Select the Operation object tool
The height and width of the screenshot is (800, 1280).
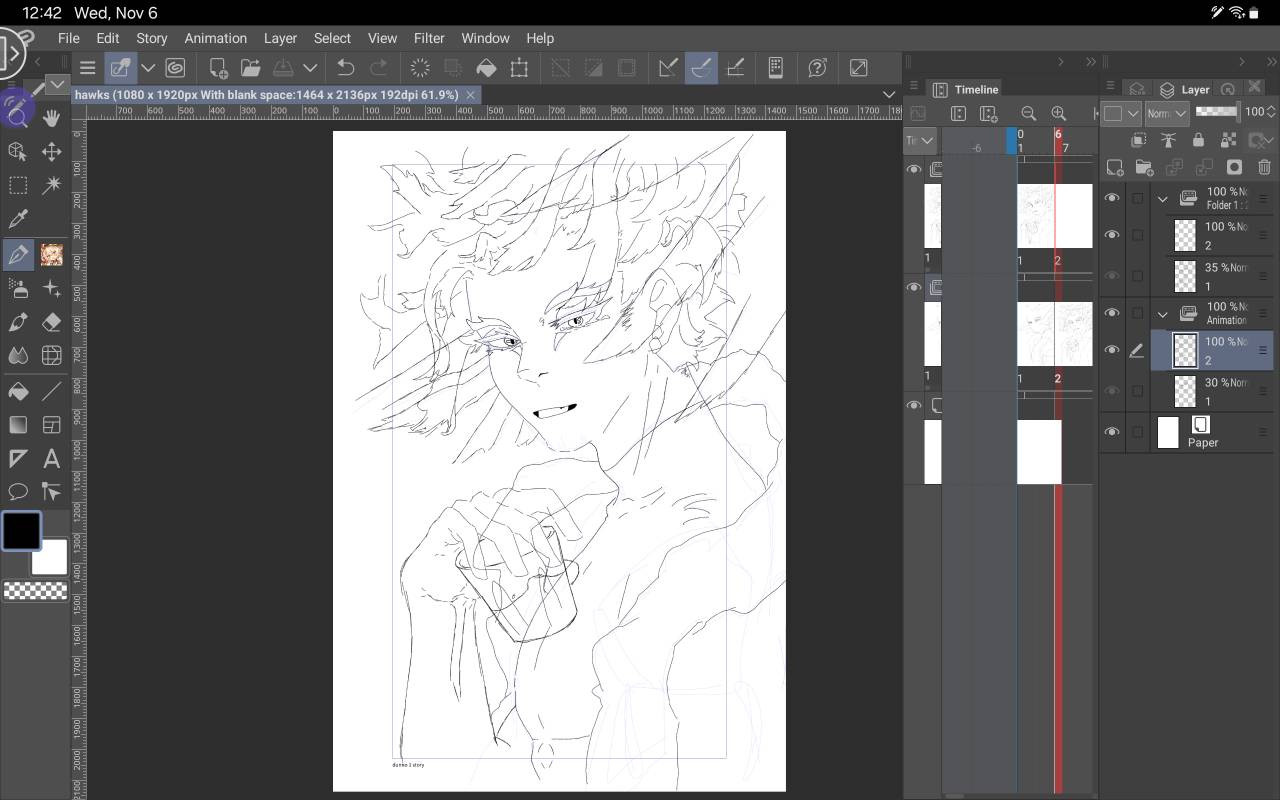tap(18, 152)
